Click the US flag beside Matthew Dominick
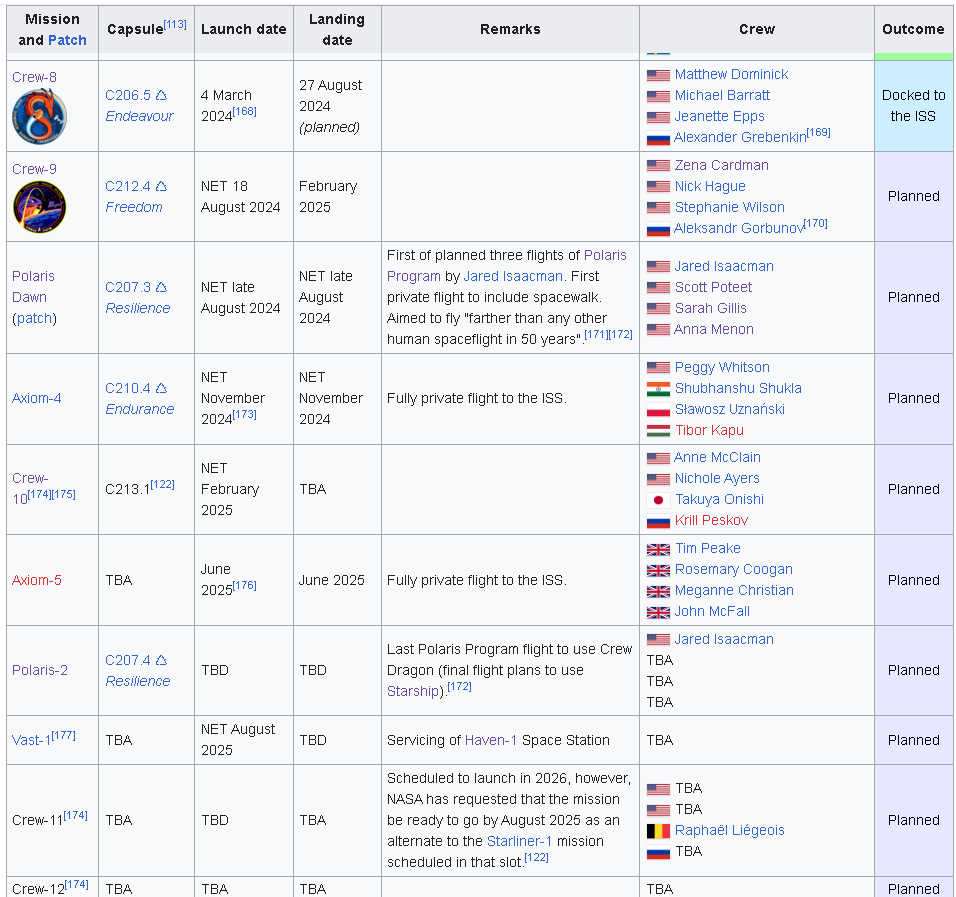956x897 pixels. (x=658, y=75)
